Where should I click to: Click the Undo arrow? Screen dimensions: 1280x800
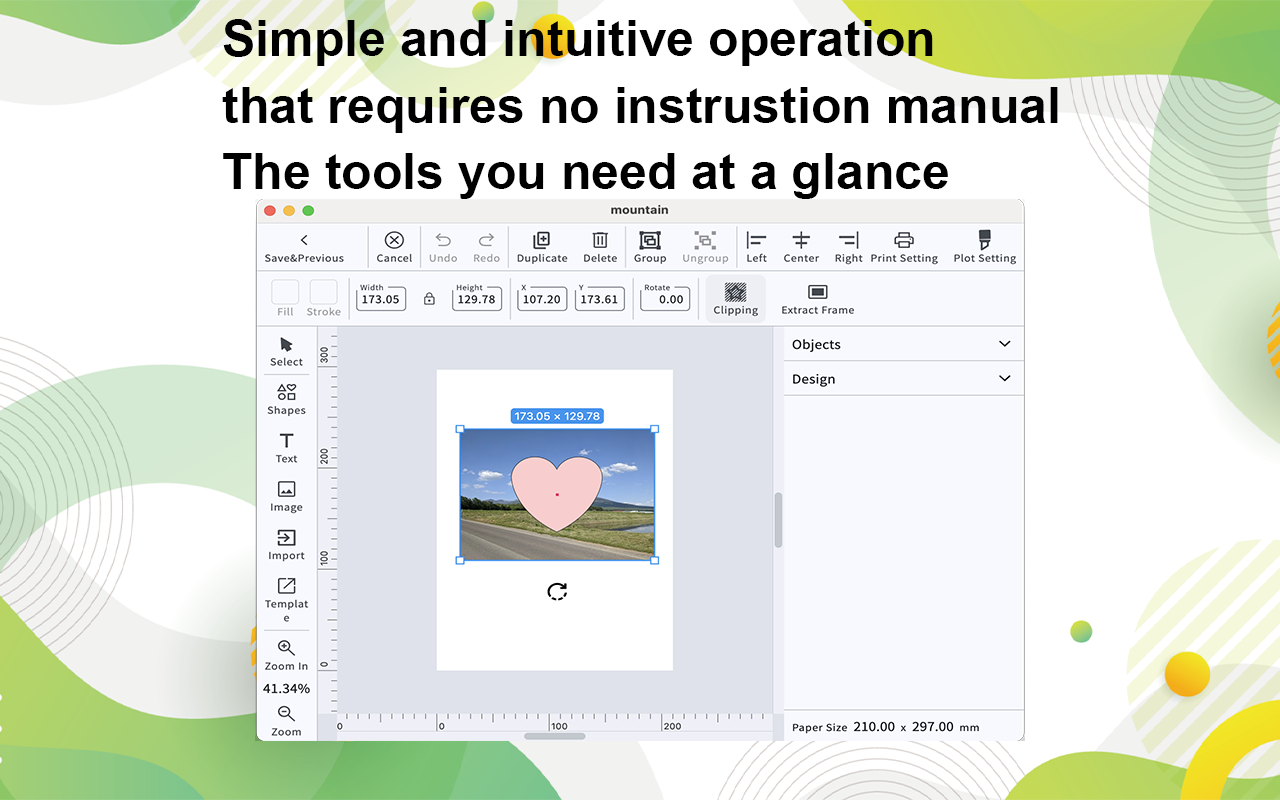[443, 240]
